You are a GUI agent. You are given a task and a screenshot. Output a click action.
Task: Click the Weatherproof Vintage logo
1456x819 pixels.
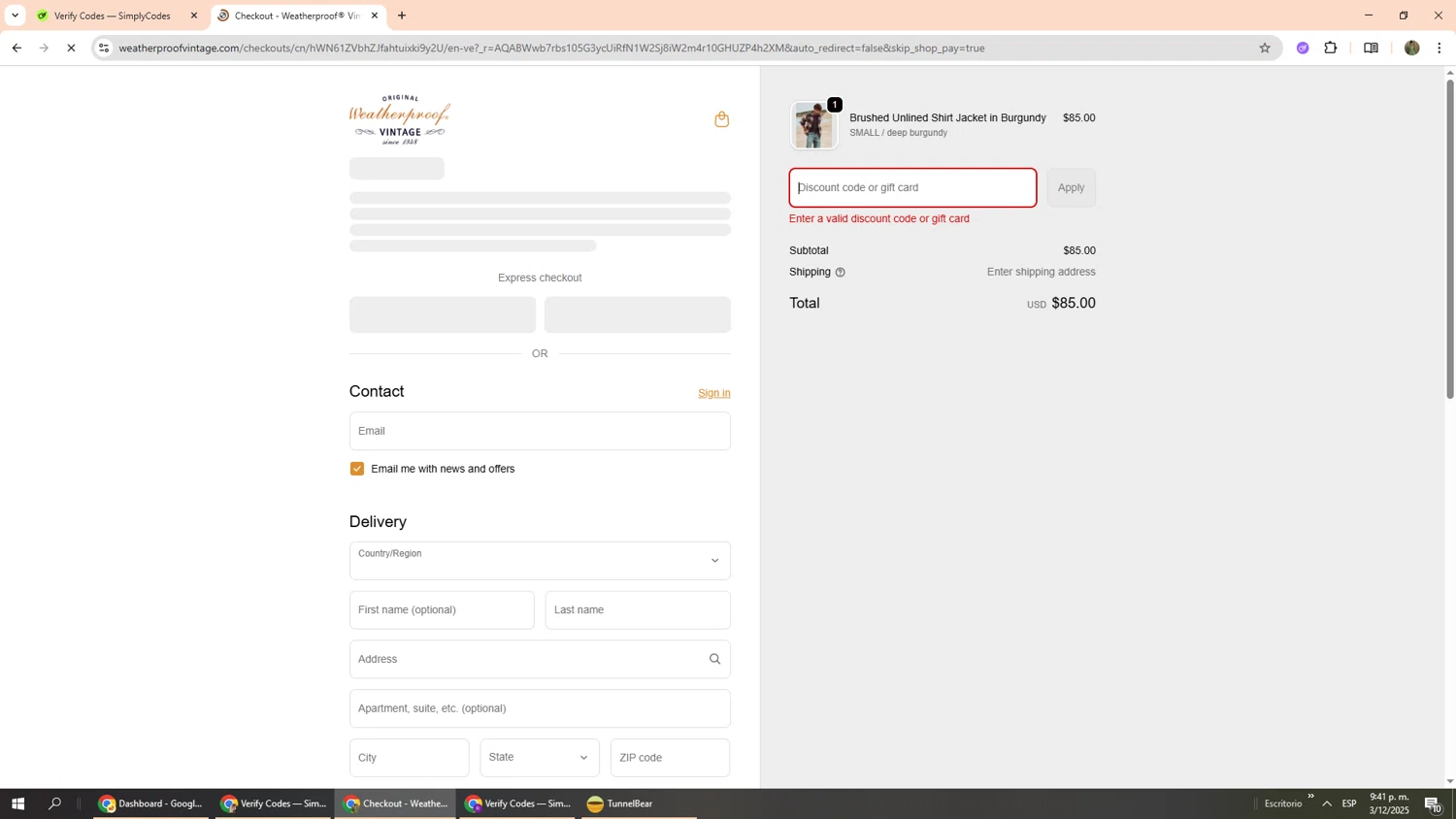click(400, 120)
